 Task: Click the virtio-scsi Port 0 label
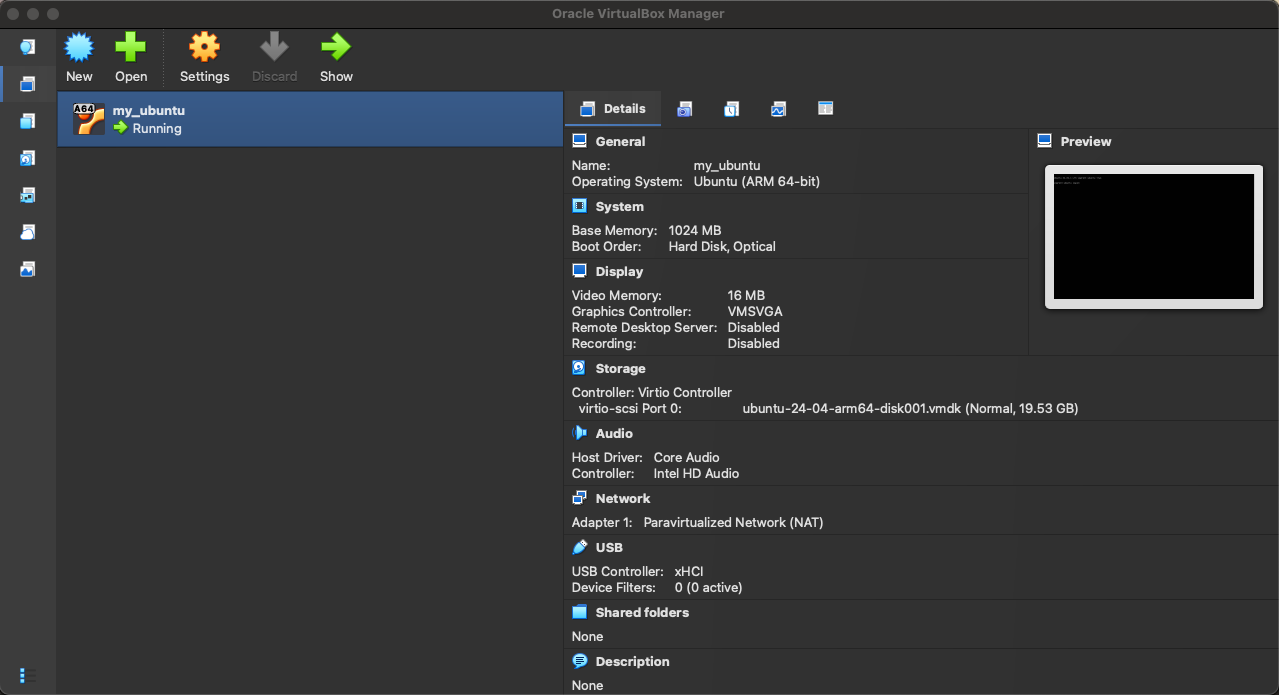coord(630,409)
